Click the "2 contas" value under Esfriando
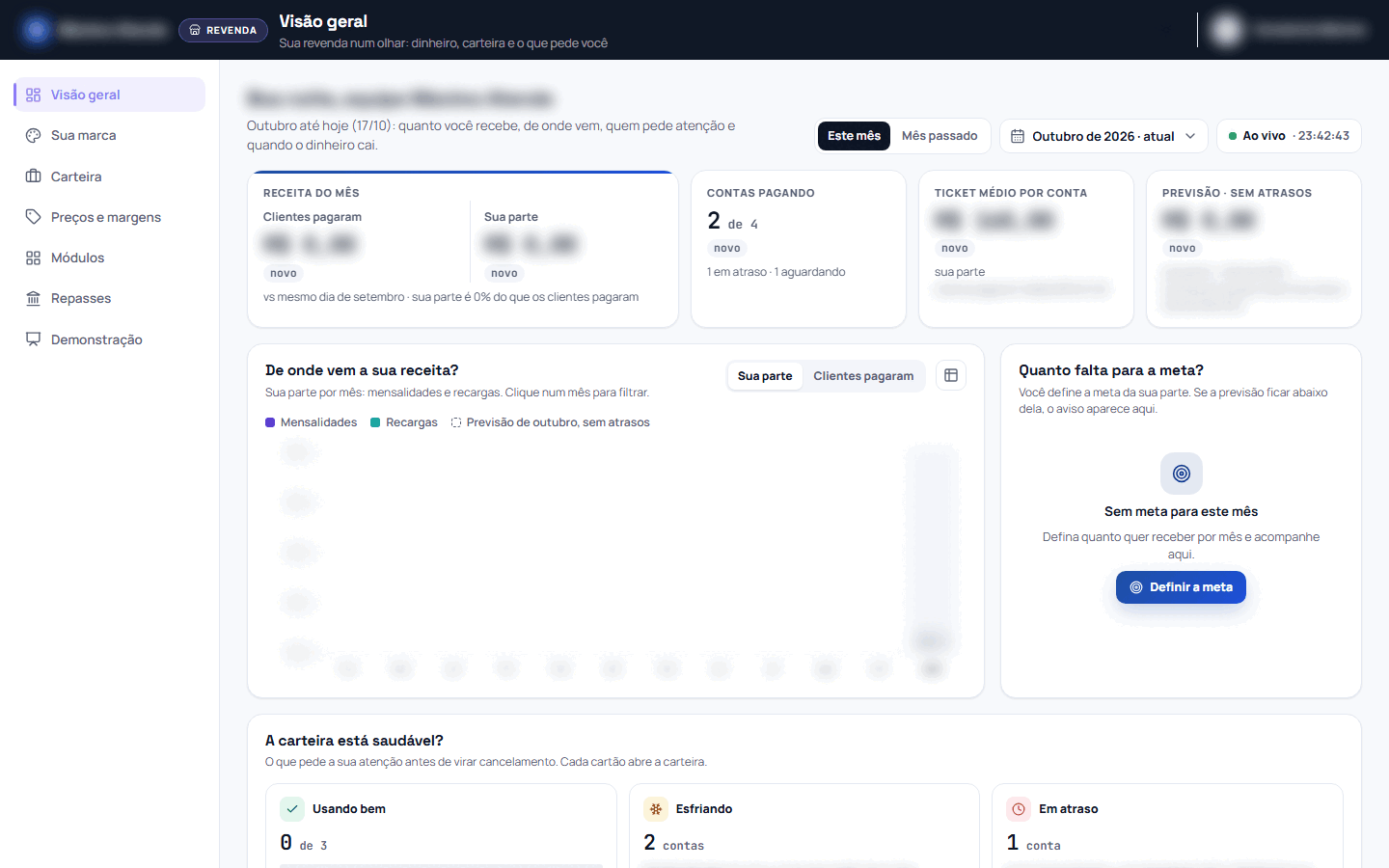Image resolution: width=1389 pixels, height=868 pixels. [x=674, y=843]
